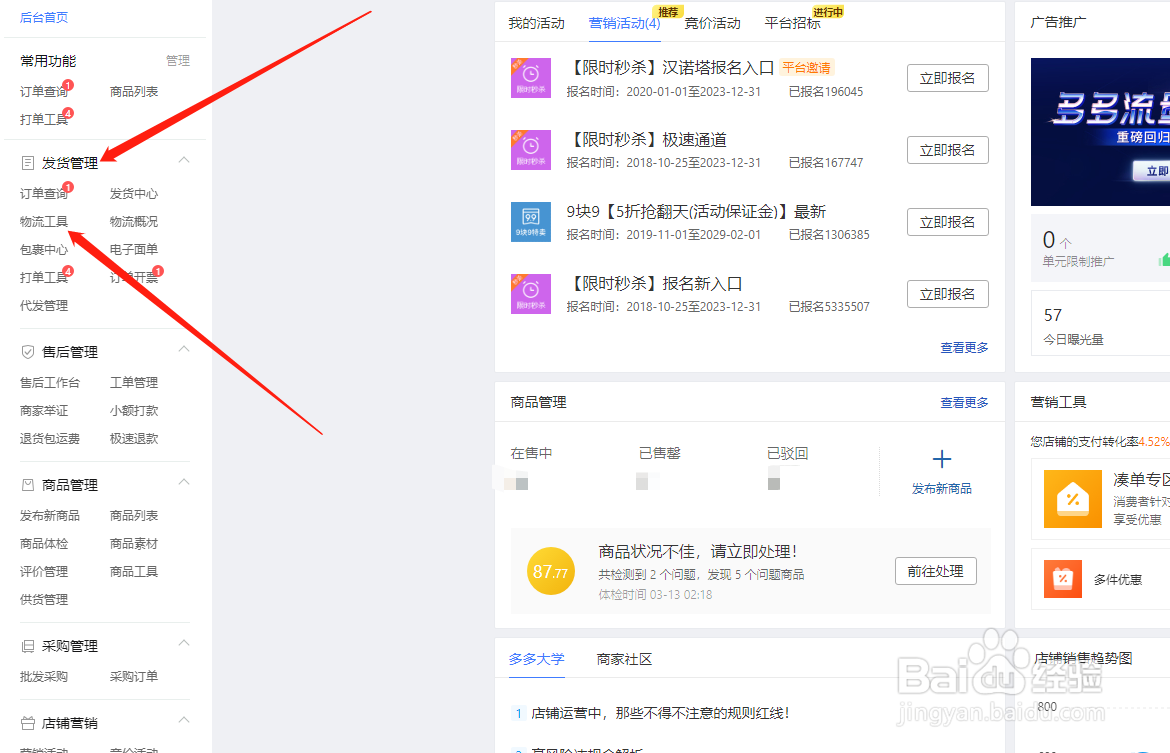Collapse the 发货管理 section
The height and width of the screenshot is (753, 1170).
184,160
